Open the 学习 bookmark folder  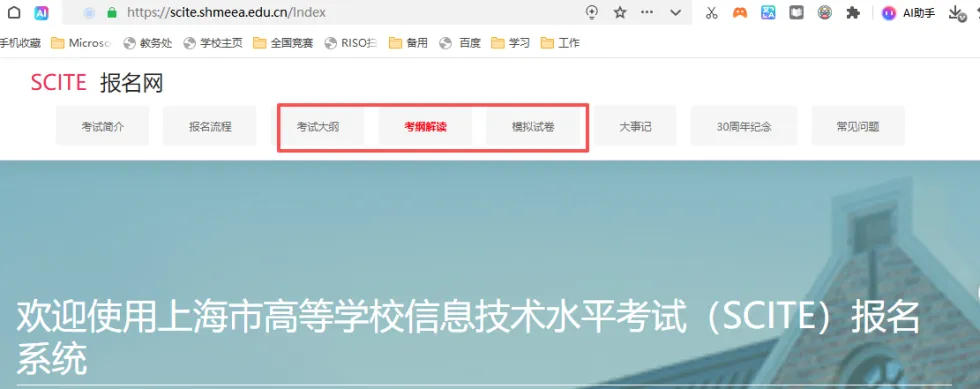pyautogui.click(x=511, y=43)
